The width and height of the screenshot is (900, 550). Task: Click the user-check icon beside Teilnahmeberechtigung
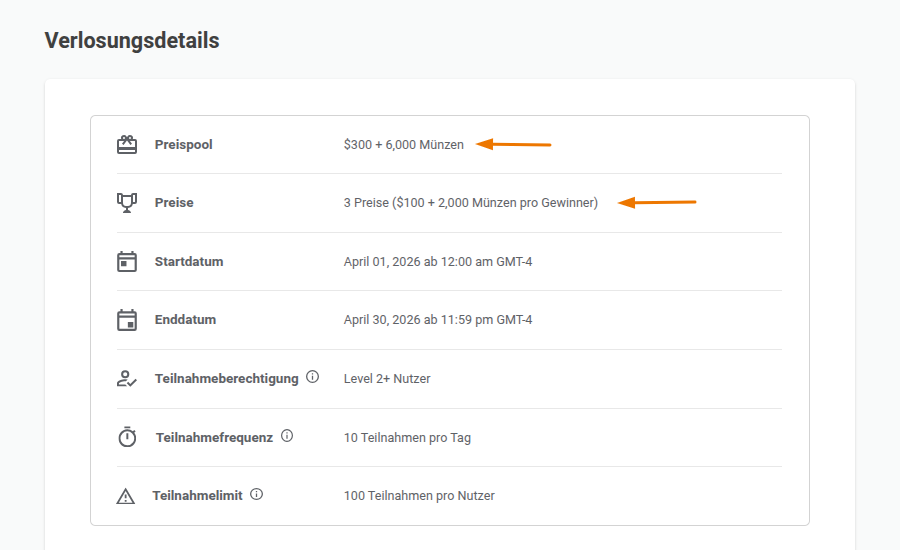[x=127, y=379]
